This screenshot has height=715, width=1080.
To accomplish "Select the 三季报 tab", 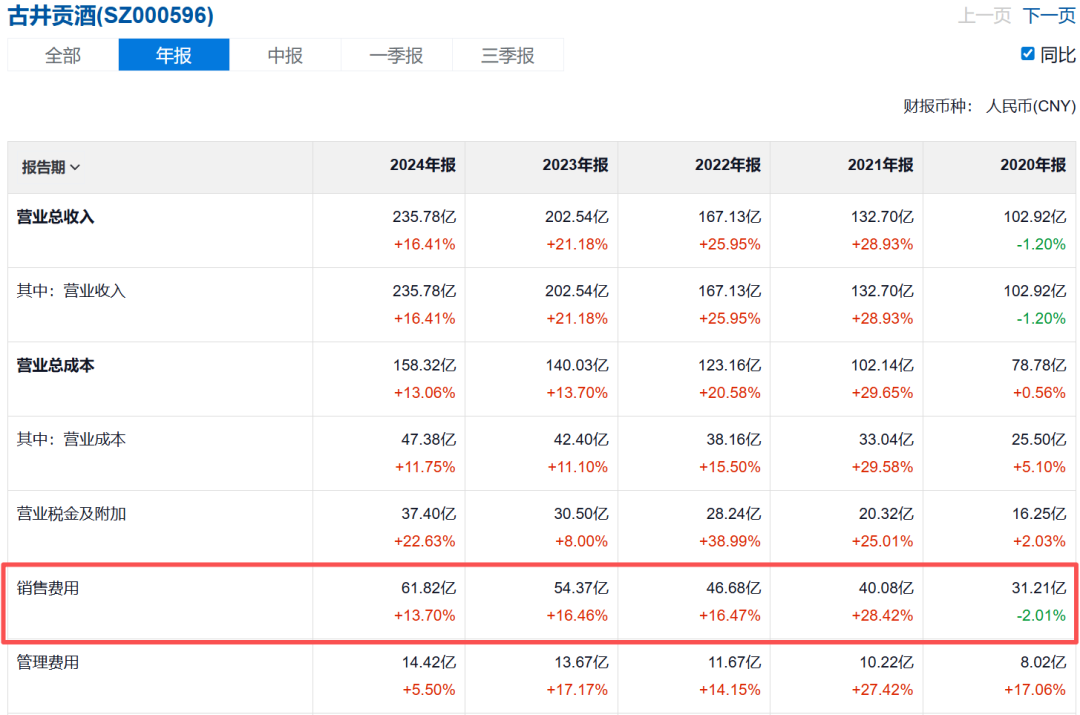I will pos(508,56).
